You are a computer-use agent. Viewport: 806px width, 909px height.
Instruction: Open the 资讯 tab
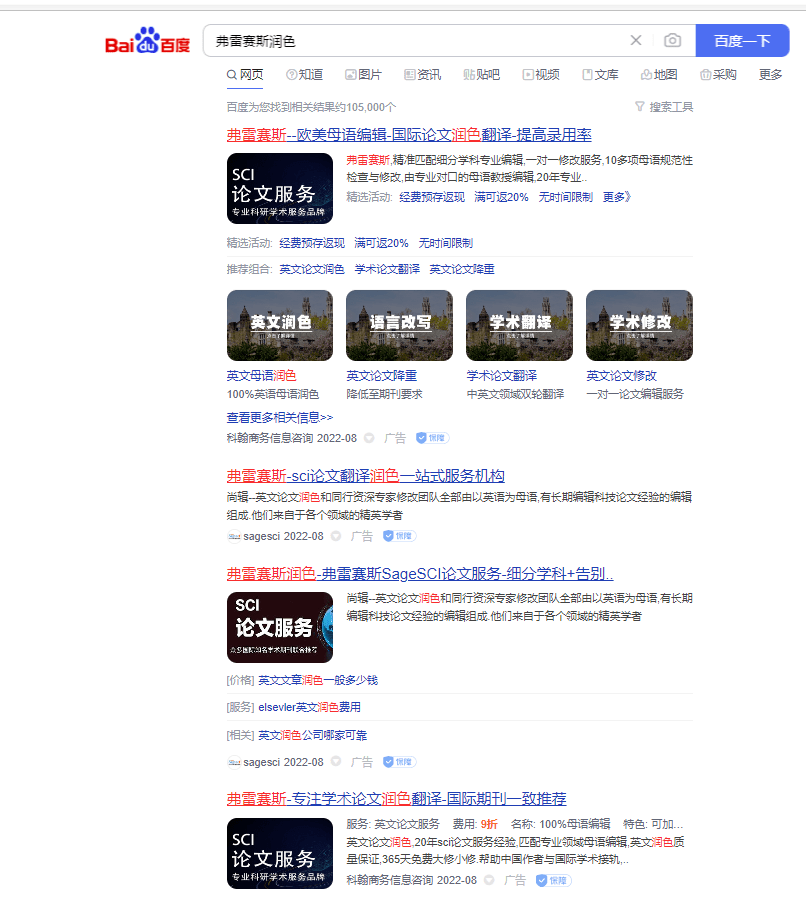pos(423,75)
